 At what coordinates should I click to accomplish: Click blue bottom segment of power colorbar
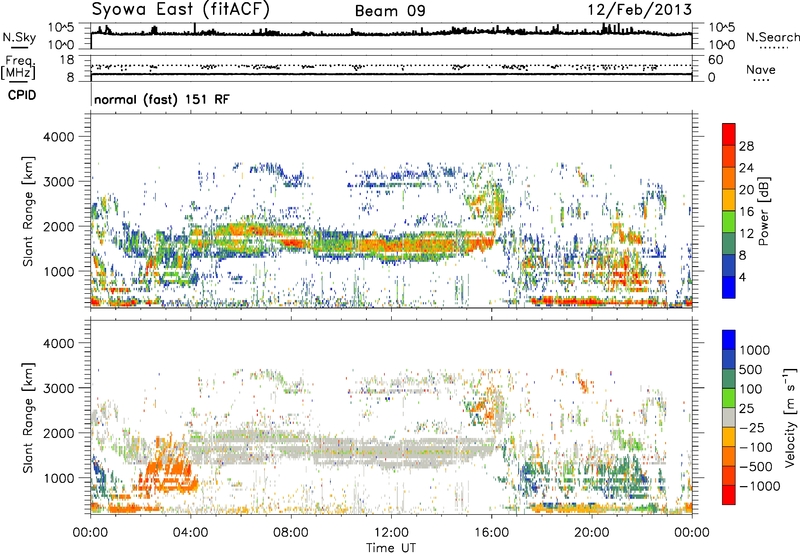point(729,287)
